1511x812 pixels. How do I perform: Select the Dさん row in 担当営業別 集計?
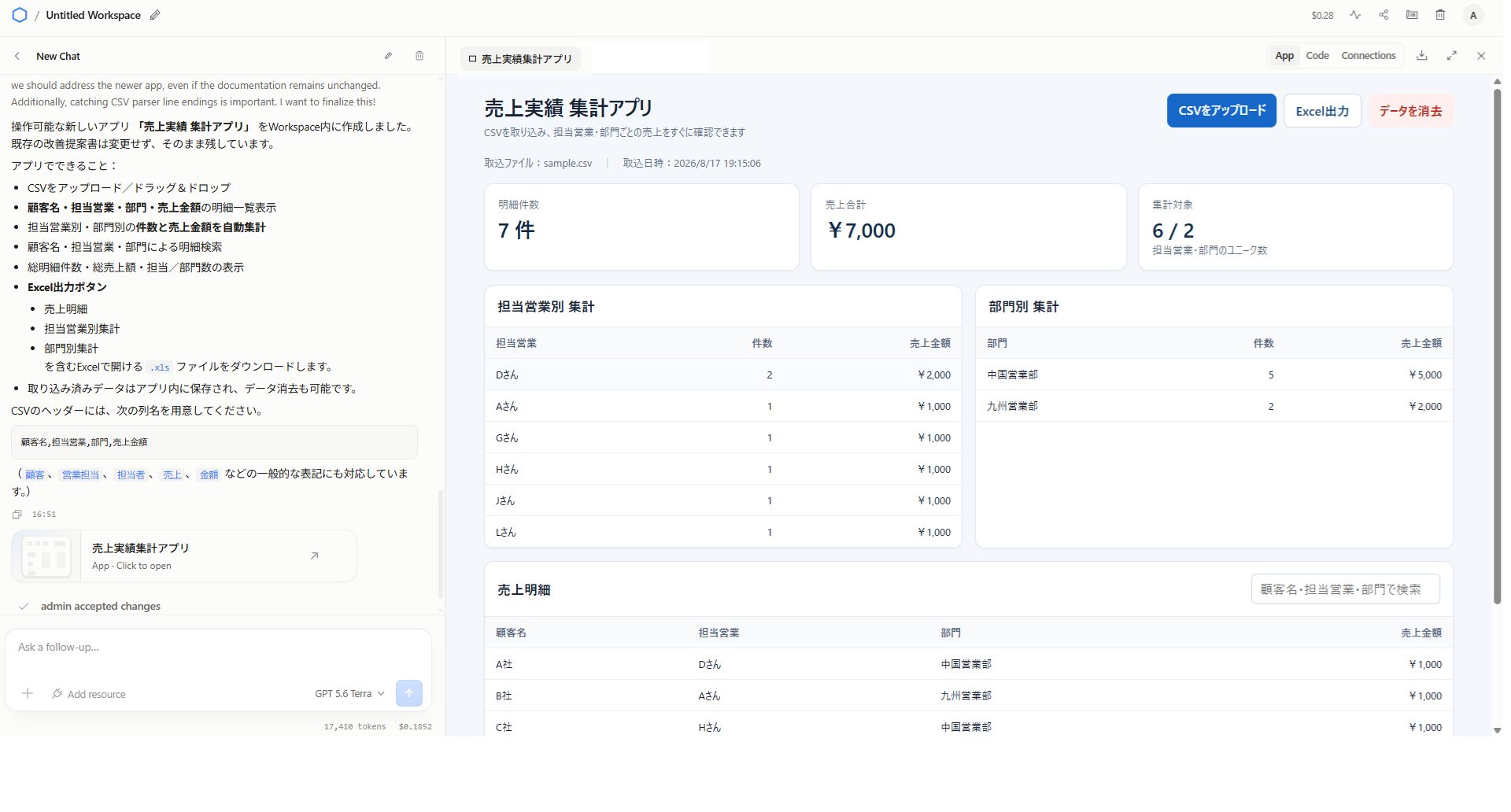[x=722, y=375]
